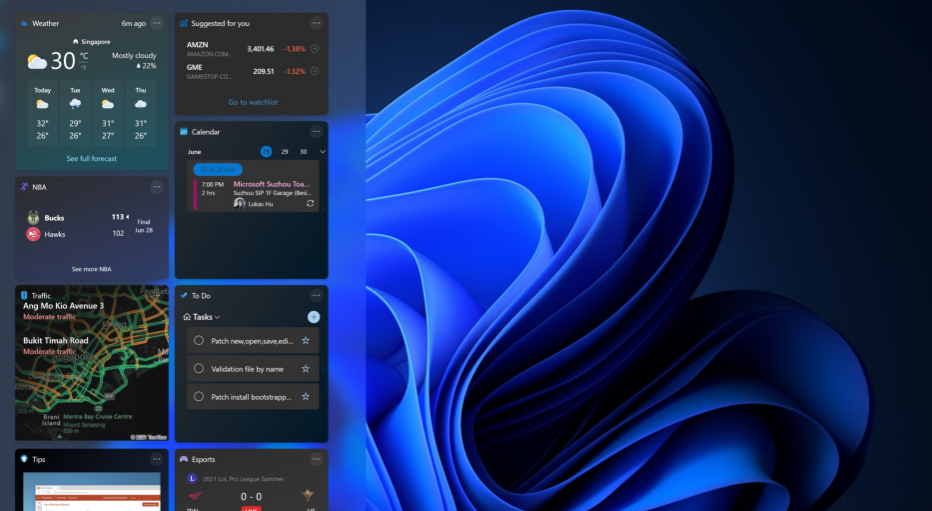Click the in 27 min event badge
The width and height of the screenshot is (932, 511).
click(218, 169)
